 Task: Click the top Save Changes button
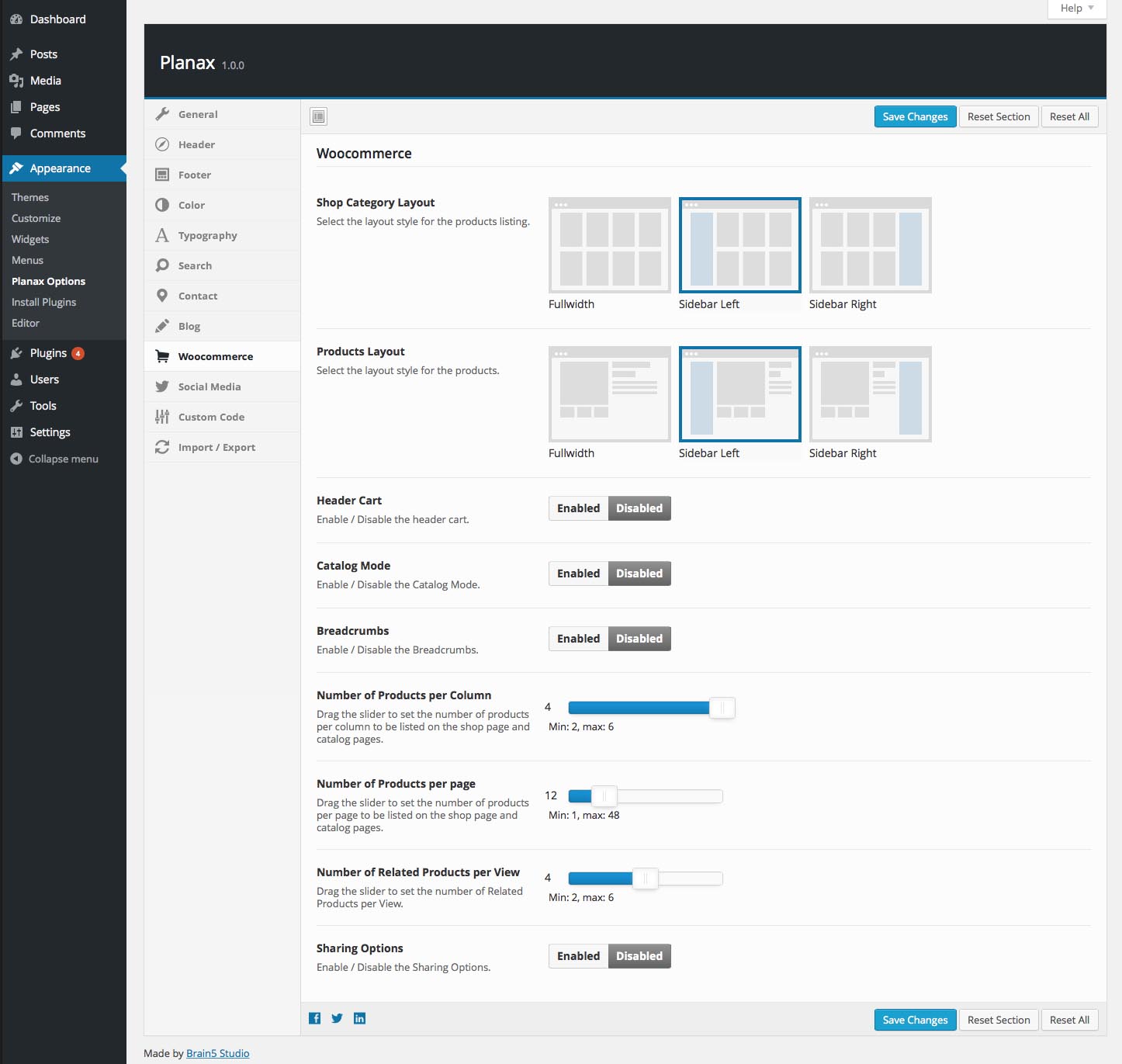(915, 116)
